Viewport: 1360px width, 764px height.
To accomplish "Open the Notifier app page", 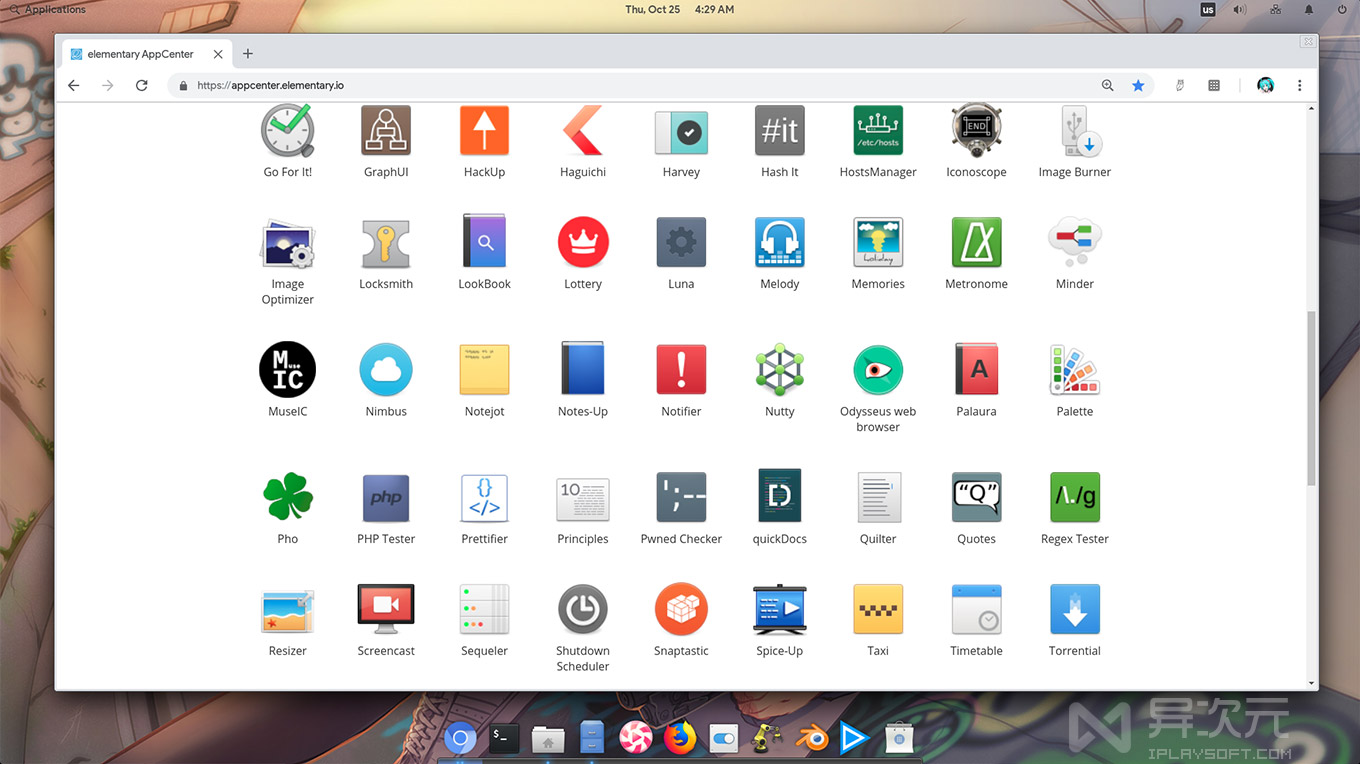I will pos(681,369).
